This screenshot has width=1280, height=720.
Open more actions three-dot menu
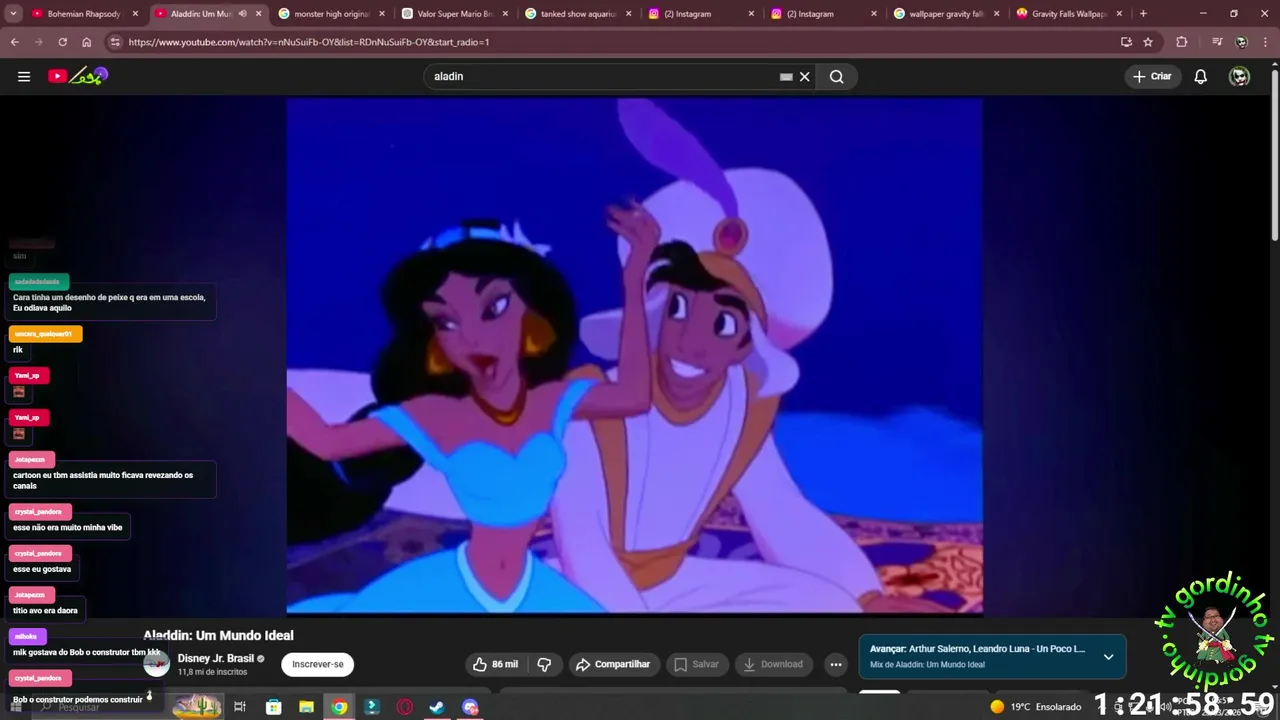pos(836,664)
